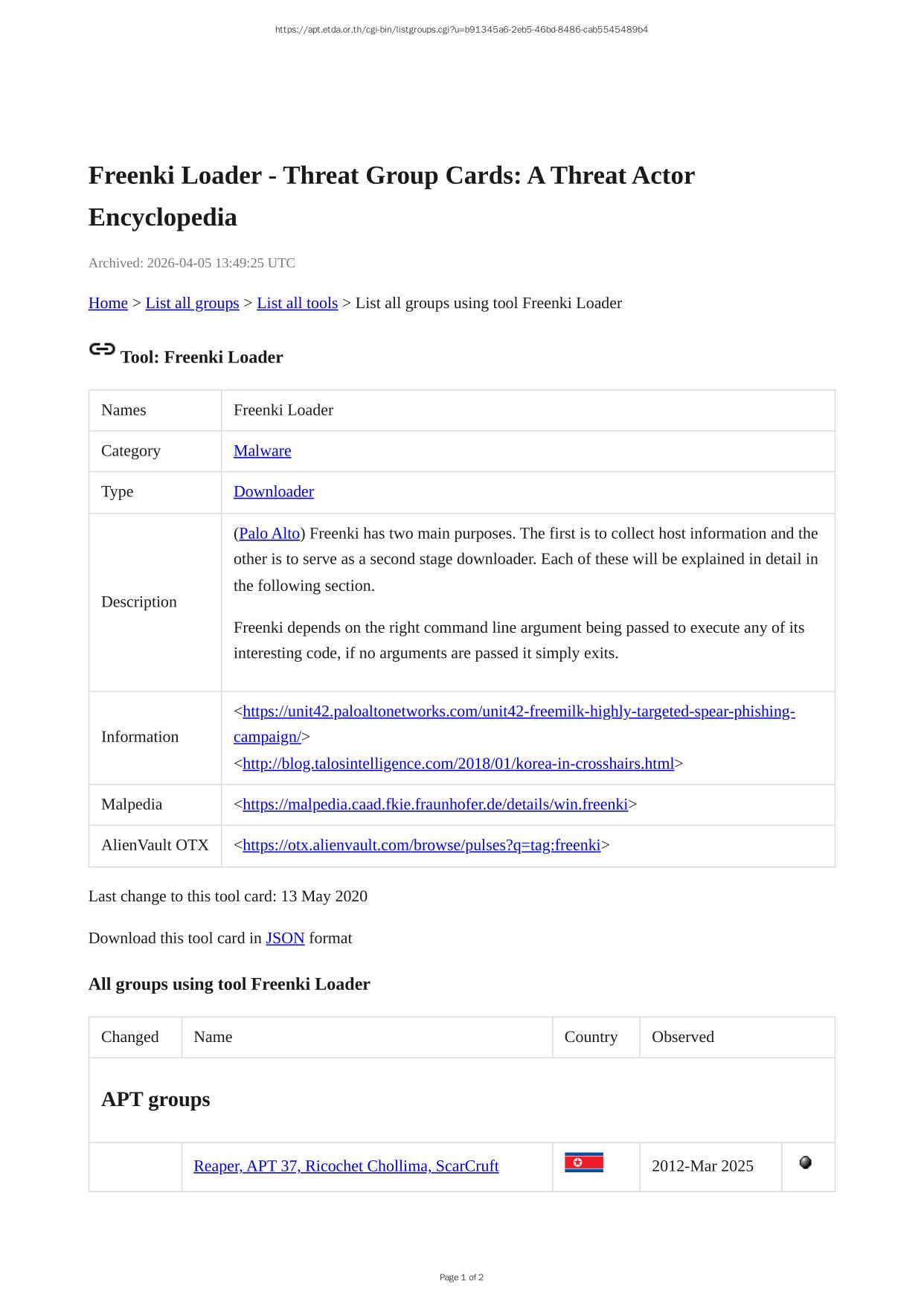Click the North Korea flag icon

[x=583, y=1163]
